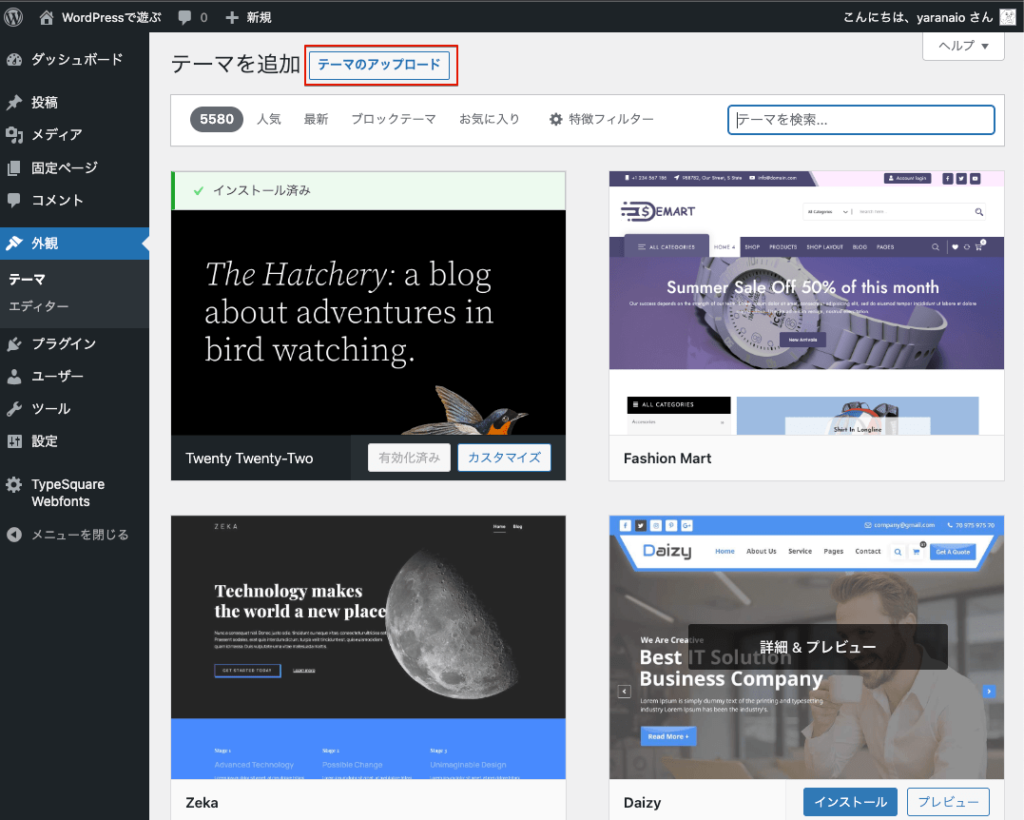Screen dimensions: 1024x820
Task: Open メディア library menu
Action: 74,134
